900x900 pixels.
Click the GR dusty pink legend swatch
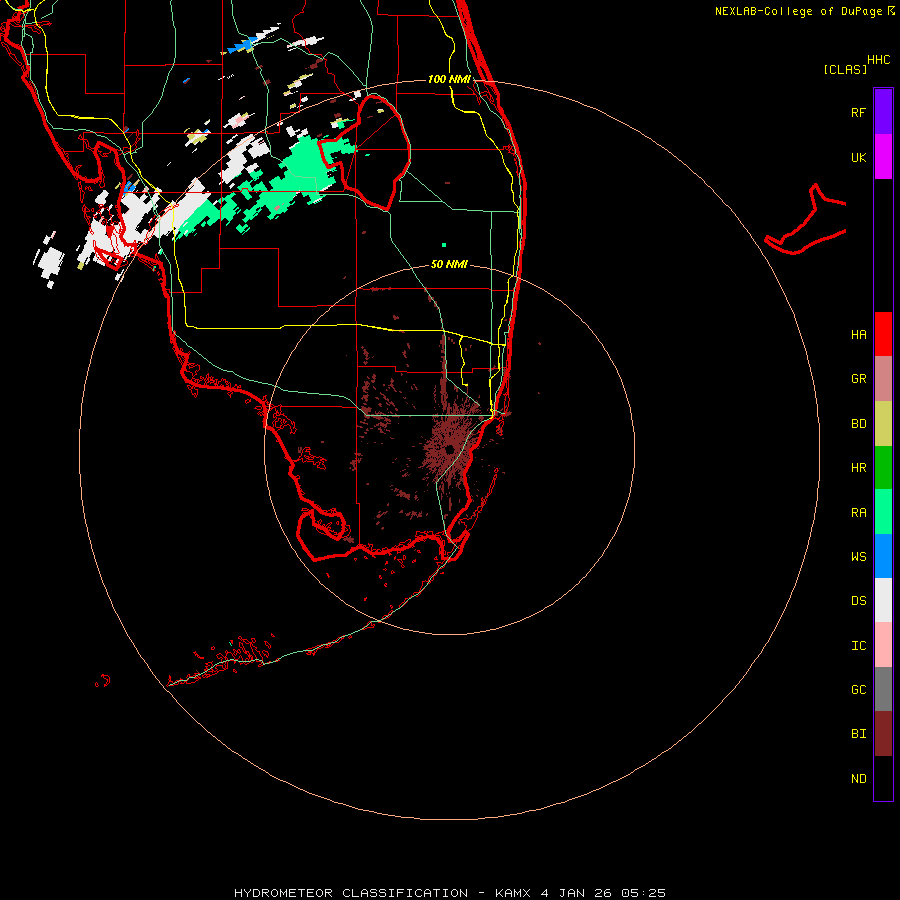883,378
